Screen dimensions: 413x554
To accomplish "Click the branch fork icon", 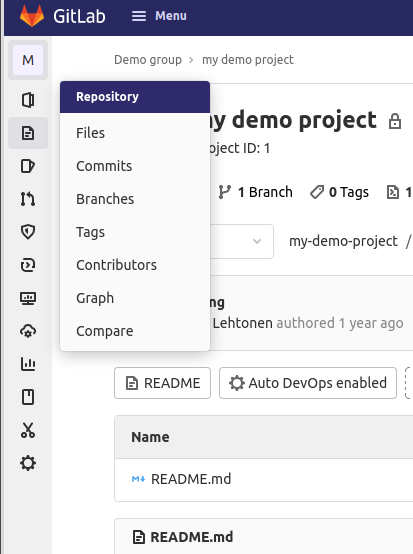I will click(x=224, y=192).
